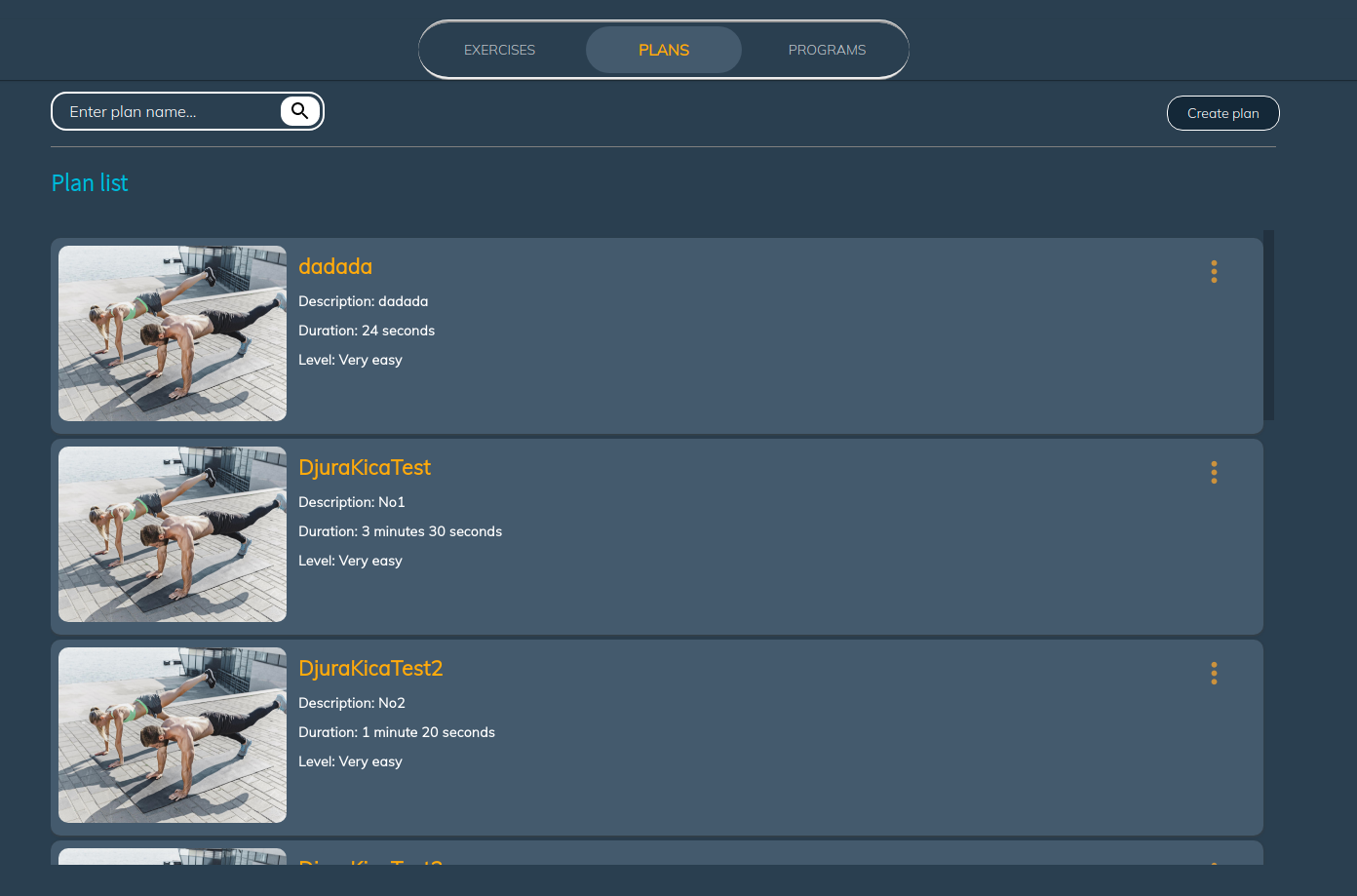This screenshot has width=1357, height=896.
Task: Go to the Programs tab
Action: click(x=827, y=50)
